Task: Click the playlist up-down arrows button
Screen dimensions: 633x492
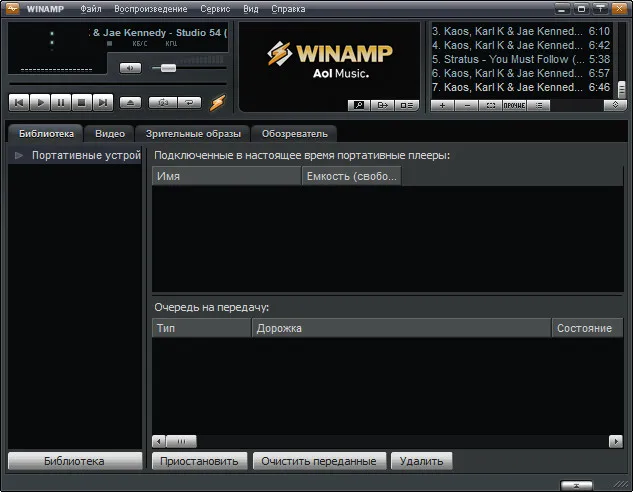Action: pyautogui.click(x=615, y=105)
